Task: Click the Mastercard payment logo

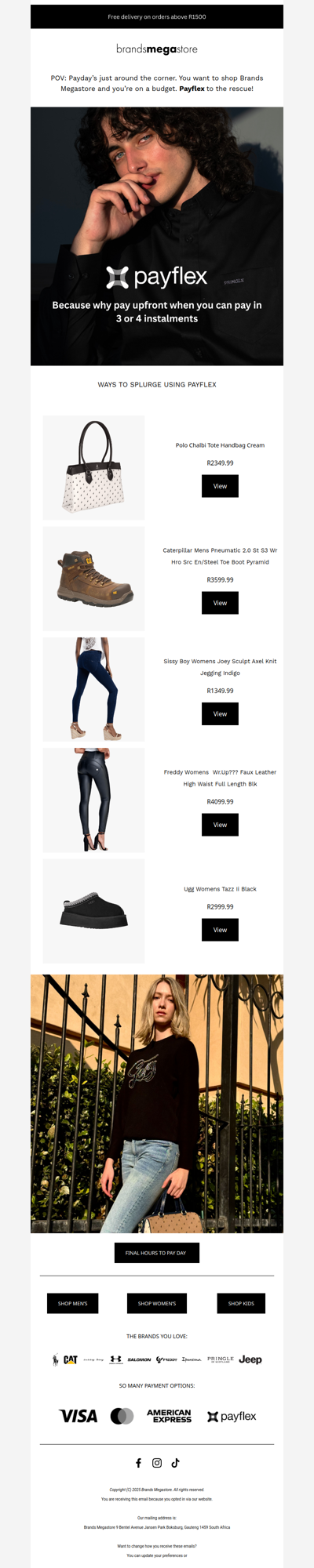Action: pos(122,1416)
